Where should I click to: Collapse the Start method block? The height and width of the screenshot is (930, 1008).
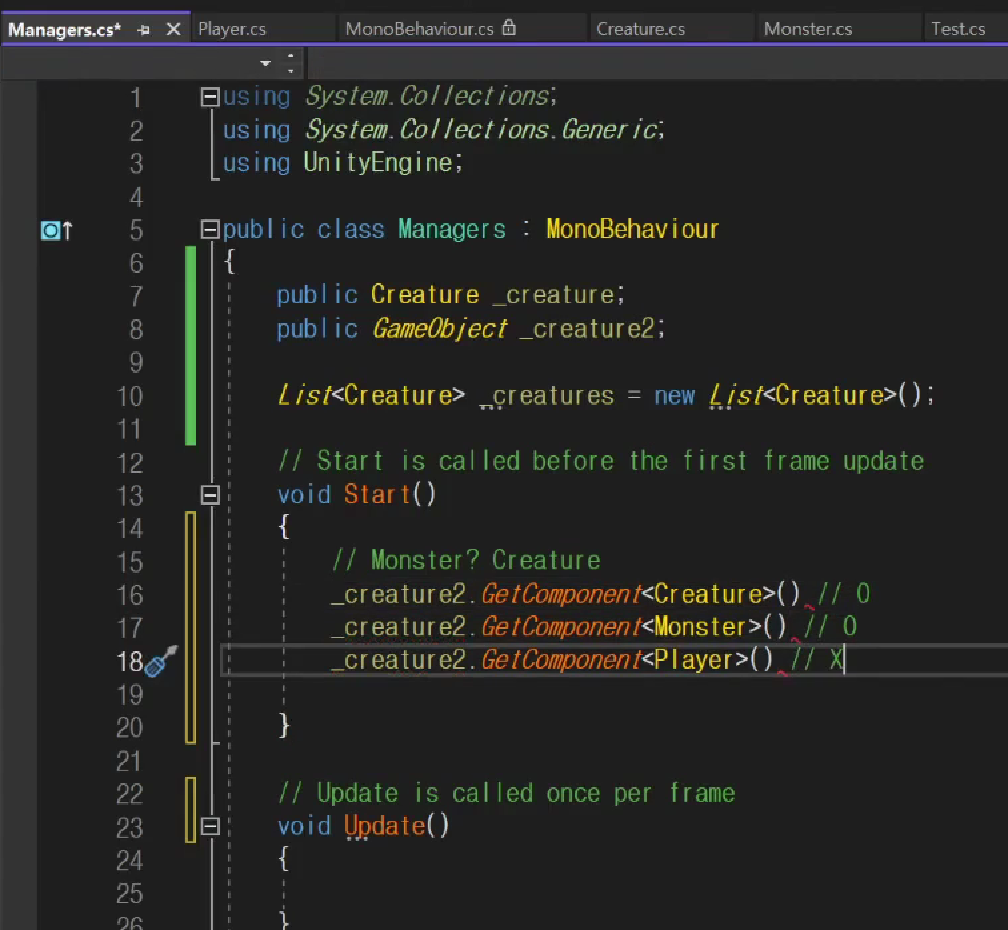point(210,494)
